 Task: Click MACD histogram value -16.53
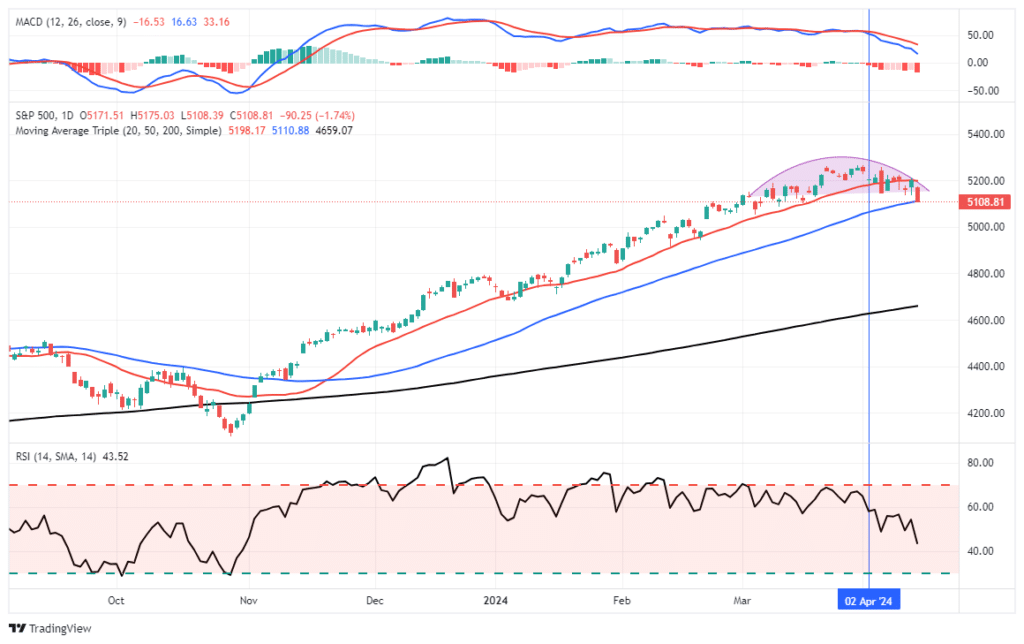point(149,22)
